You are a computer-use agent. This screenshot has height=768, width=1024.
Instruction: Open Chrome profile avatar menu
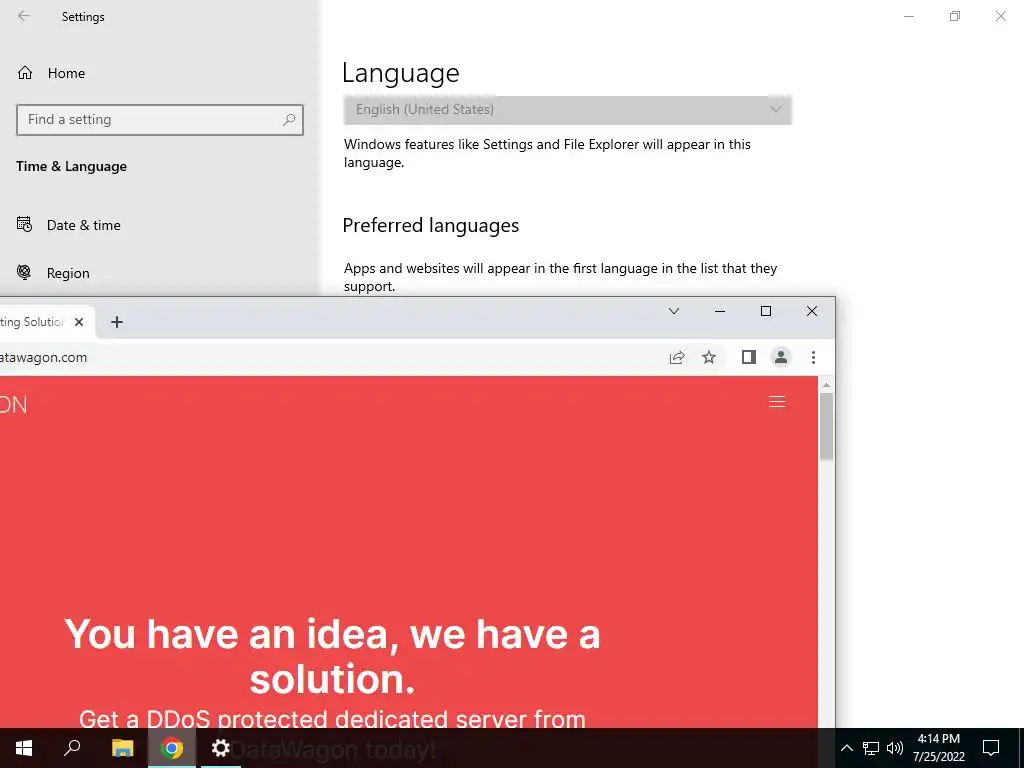(781, 357)
